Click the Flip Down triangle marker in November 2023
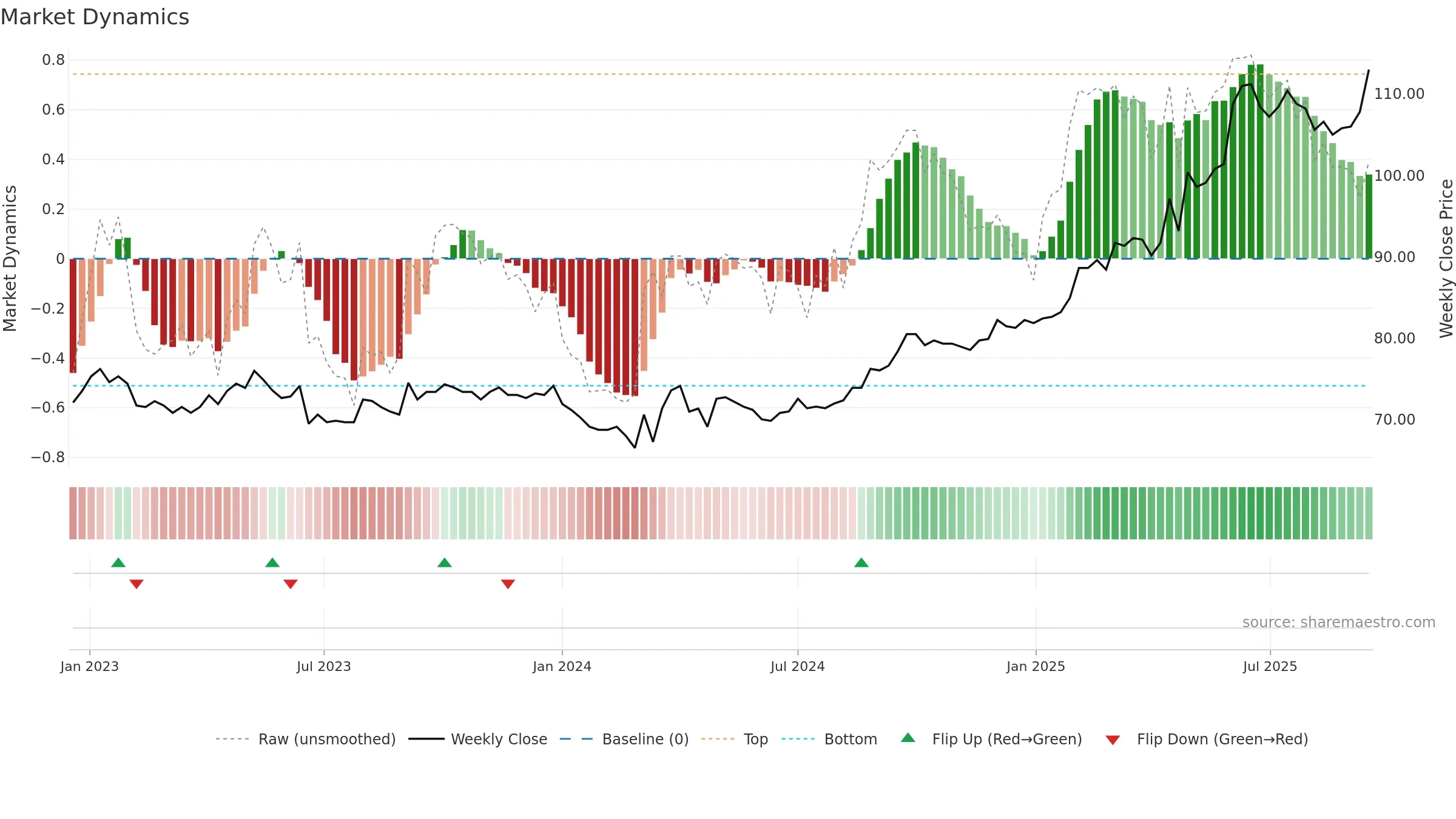 [x=508, y=584]
